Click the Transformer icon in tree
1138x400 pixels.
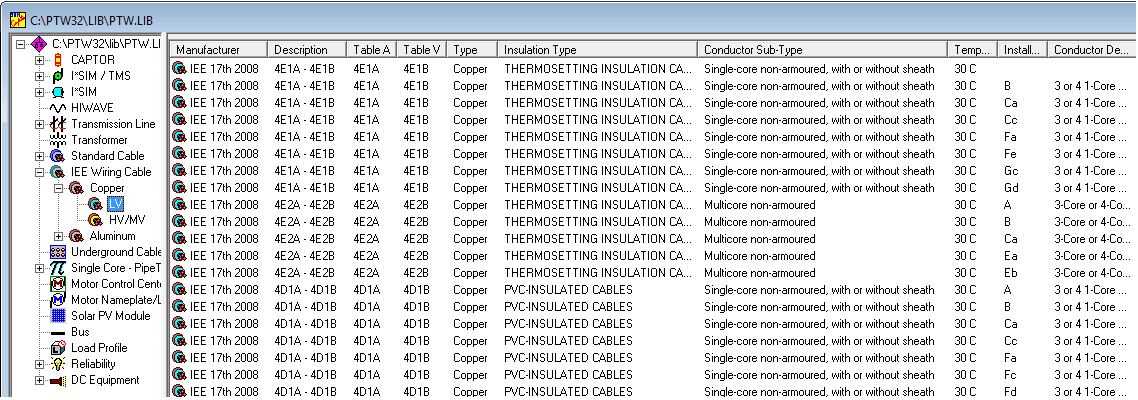click(58, 139)
